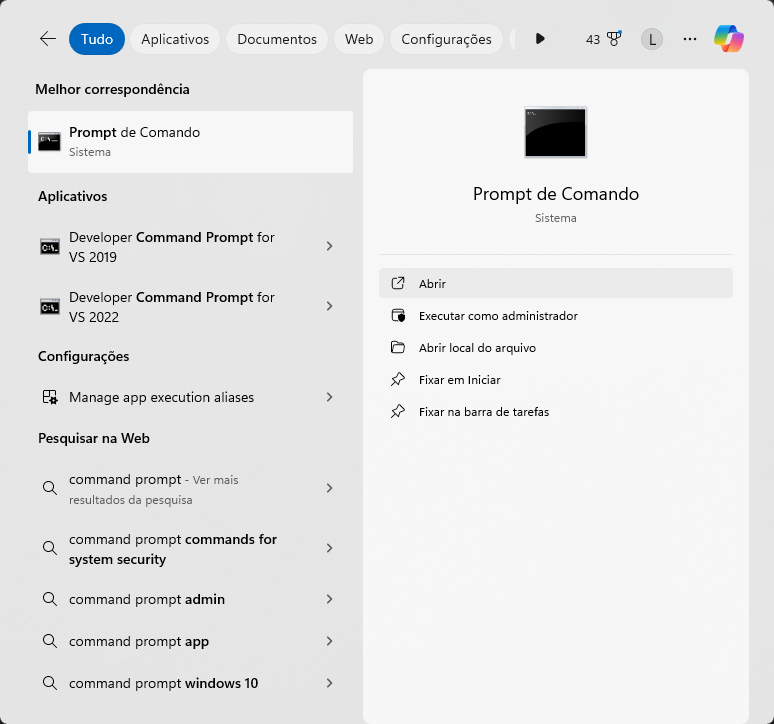
Task: Click the pin icon beside Fixar em Iniciar
Action: pyautogui.click(x=398, y=380)
